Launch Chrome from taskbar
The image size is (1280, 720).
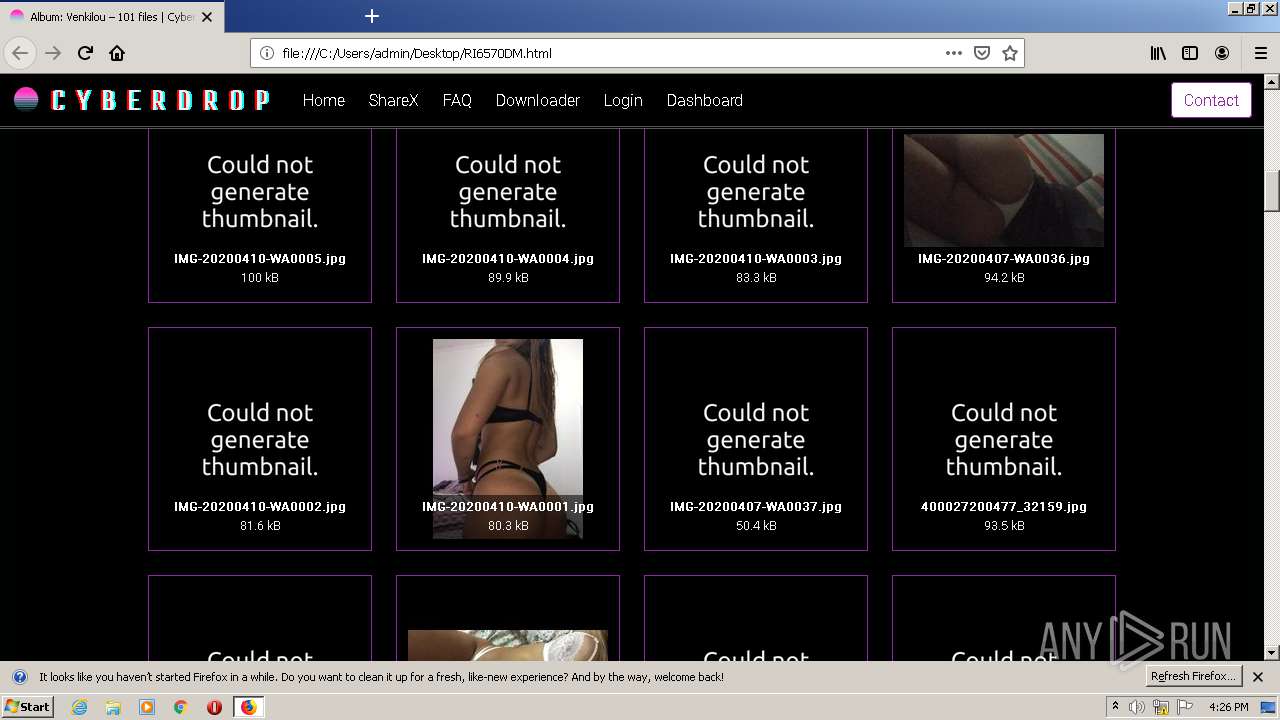tap(180, 707)
